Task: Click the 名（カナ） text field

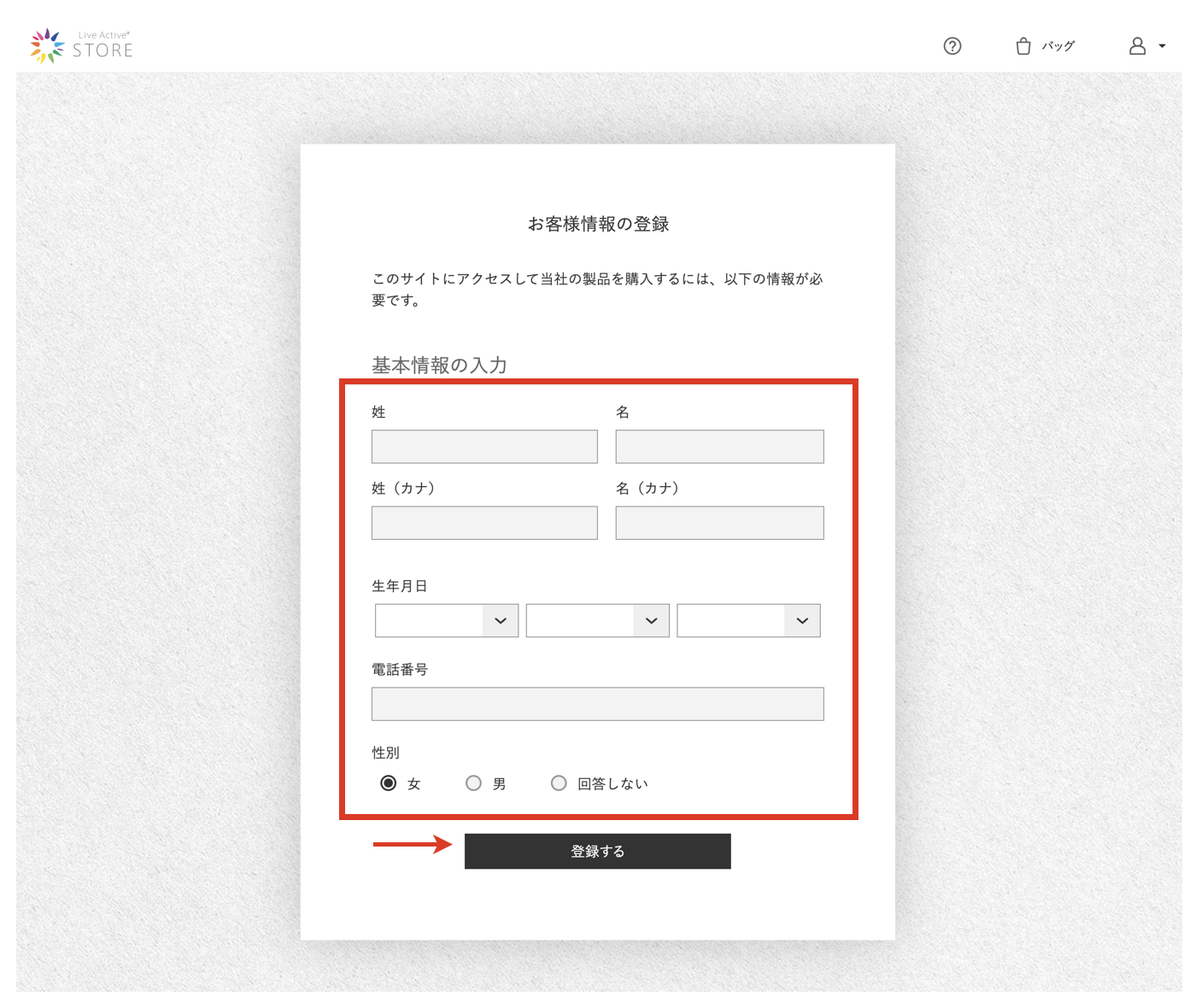Action: [x=719, y=523]
